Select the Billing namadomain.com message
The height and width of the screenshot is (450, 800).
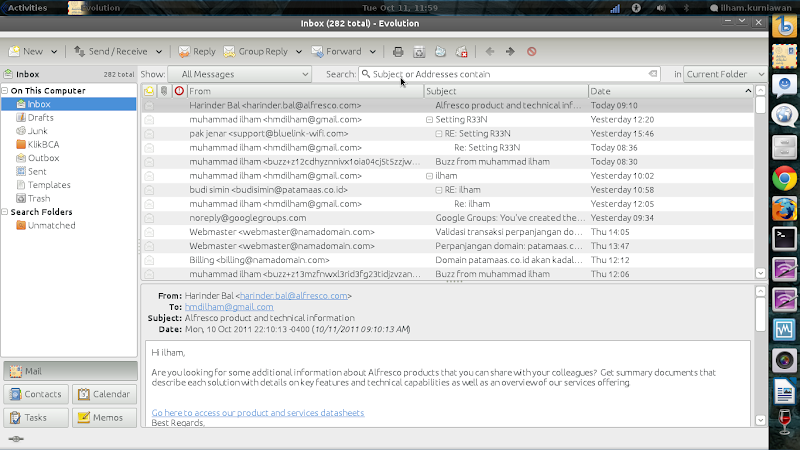pos(447,260)
